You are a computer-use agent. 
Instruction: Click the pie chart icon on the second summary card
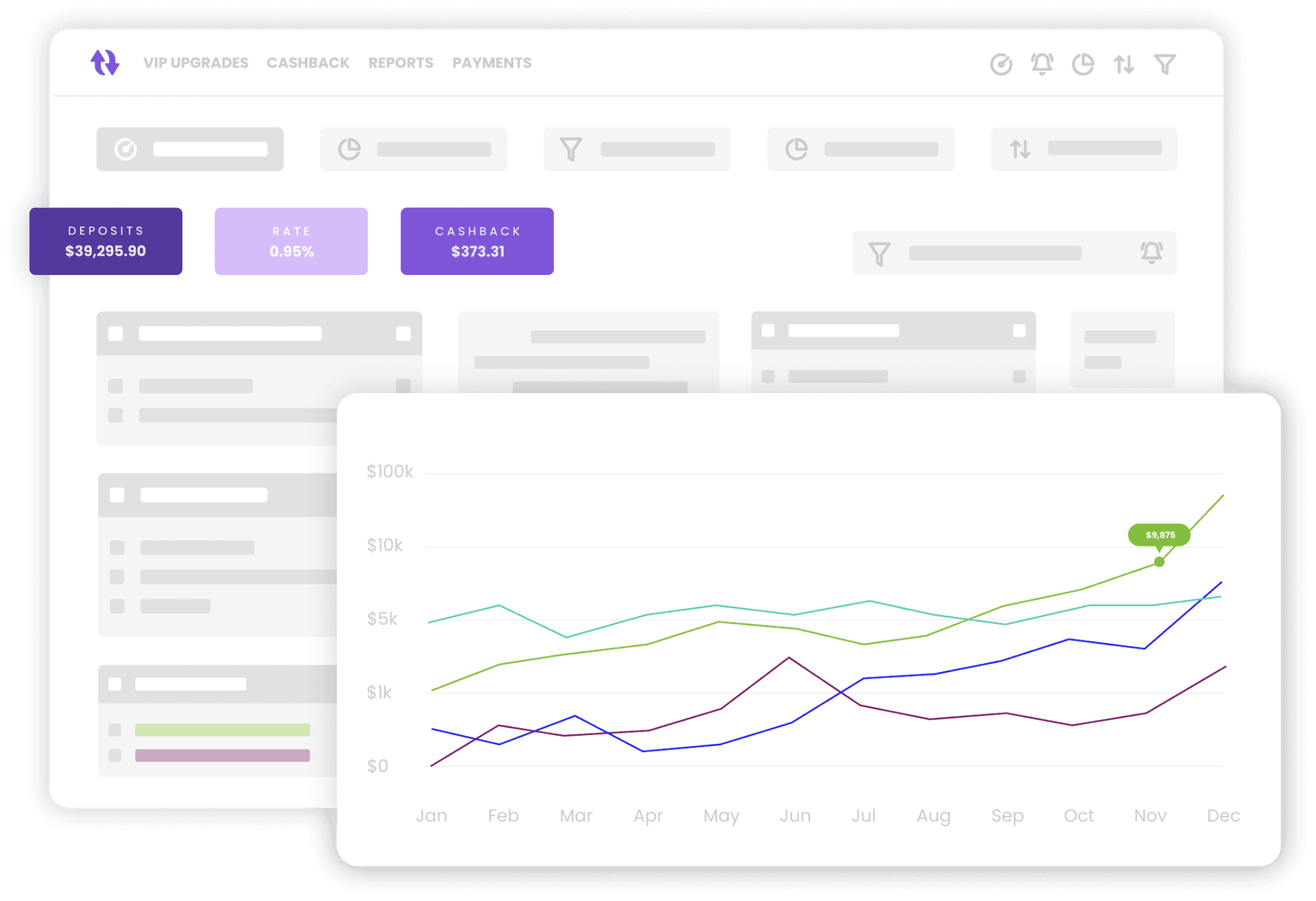tap(351, 149)
